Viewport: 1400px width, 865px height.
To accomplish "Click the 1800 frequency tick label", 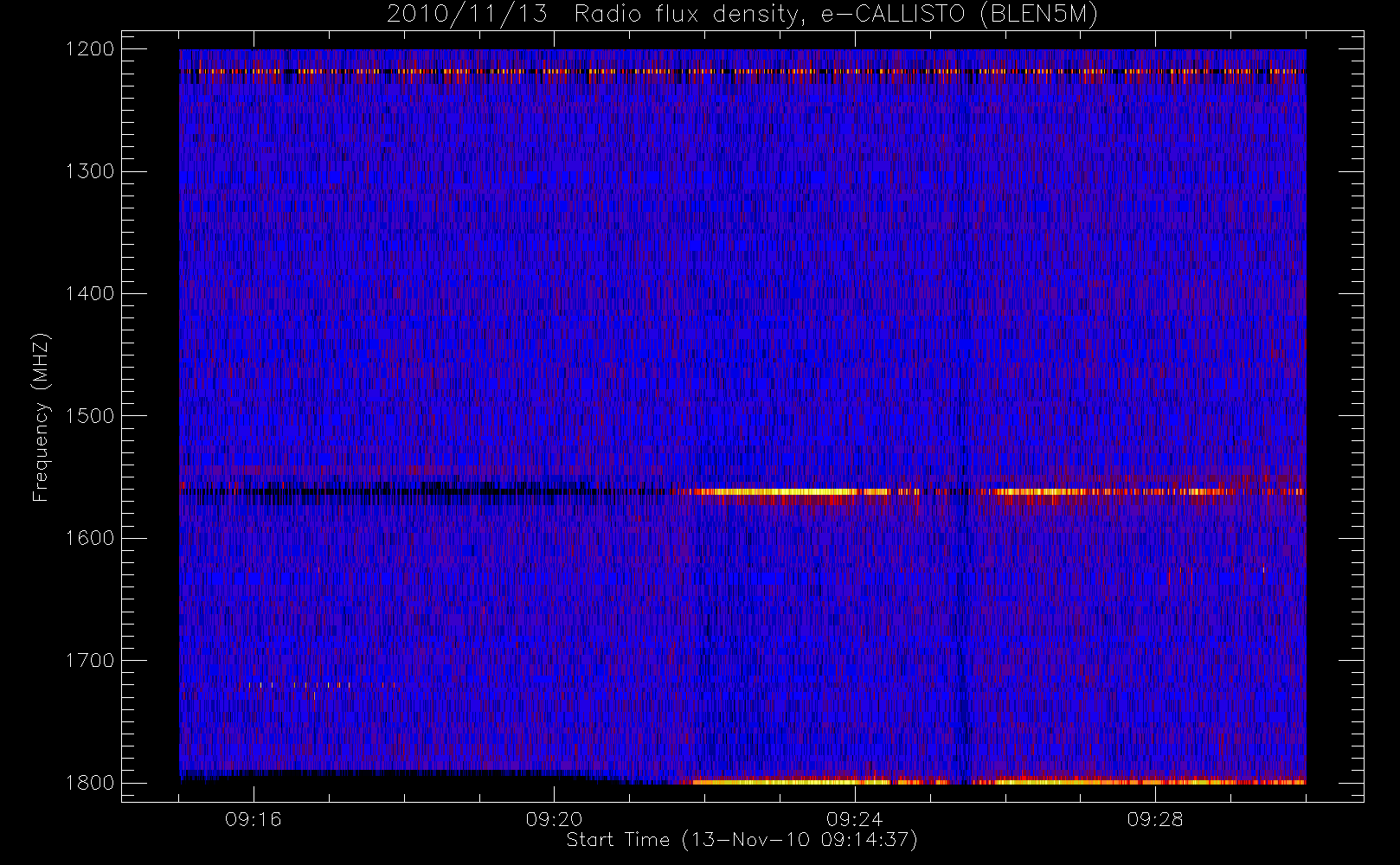I will click(x=89, y=783).
